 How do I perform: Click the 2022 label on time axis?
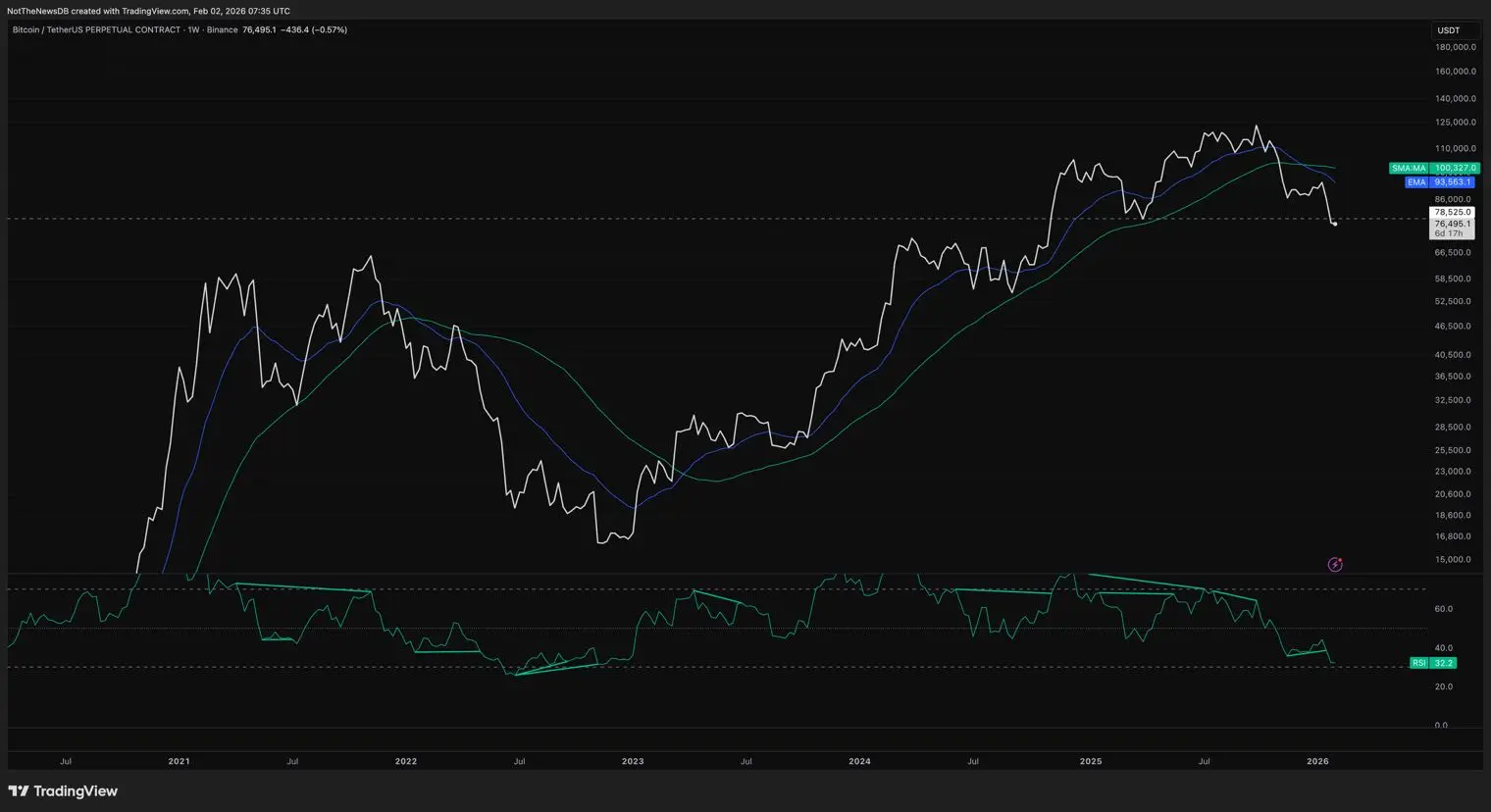(x=405, y=761)
